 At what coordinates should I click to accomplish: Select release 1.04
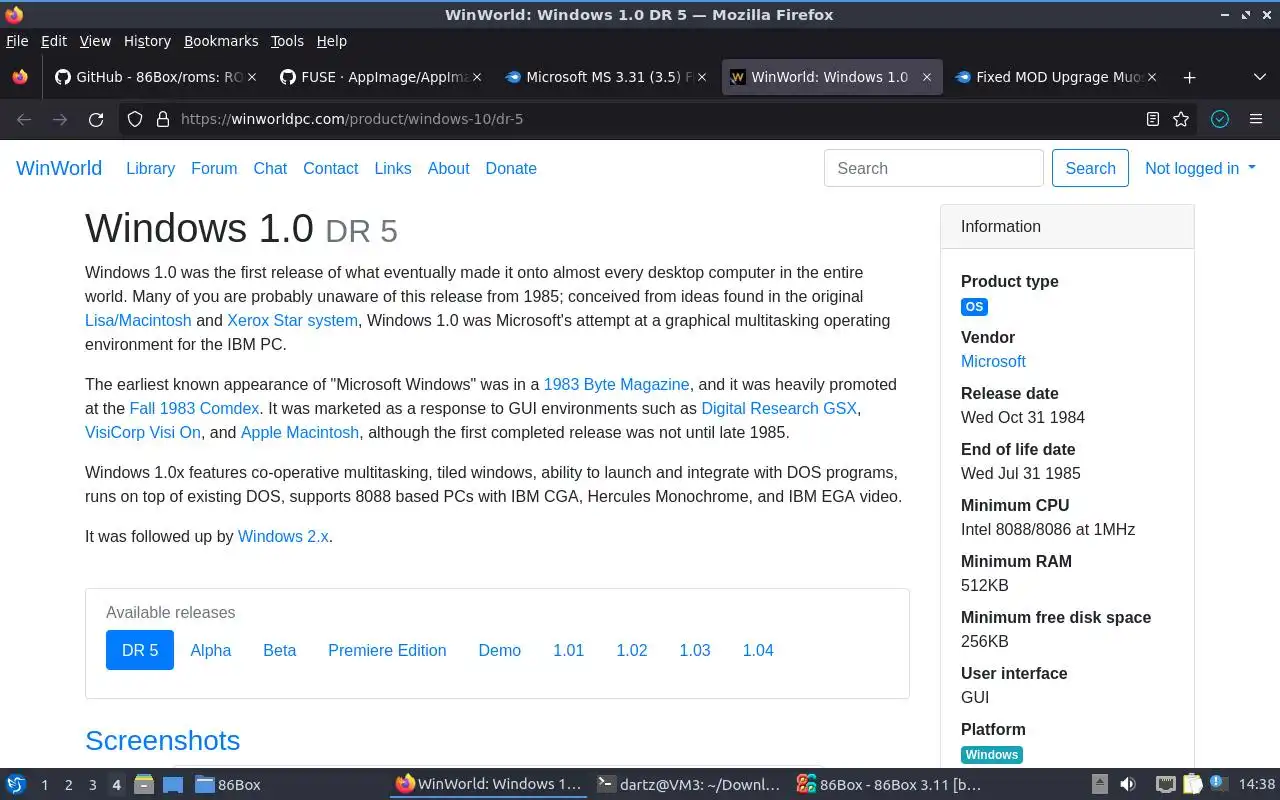coord(758,650)
